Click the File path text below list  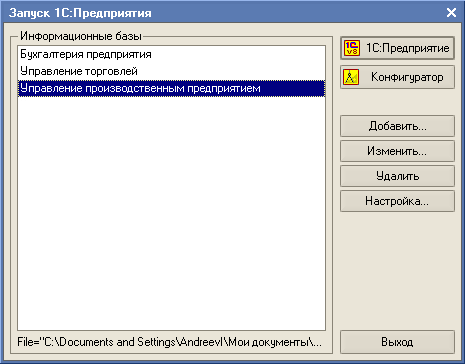170,342
